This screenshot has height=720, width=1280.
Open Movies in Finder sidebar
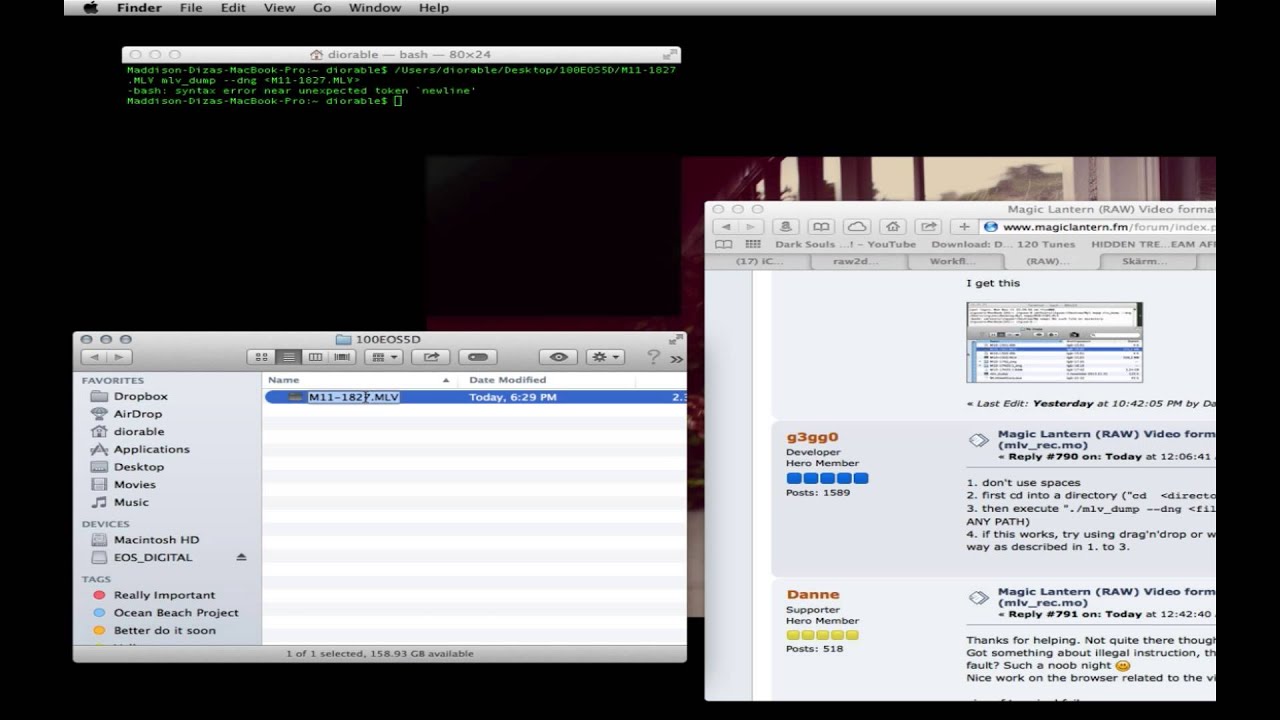pos(135,485)
